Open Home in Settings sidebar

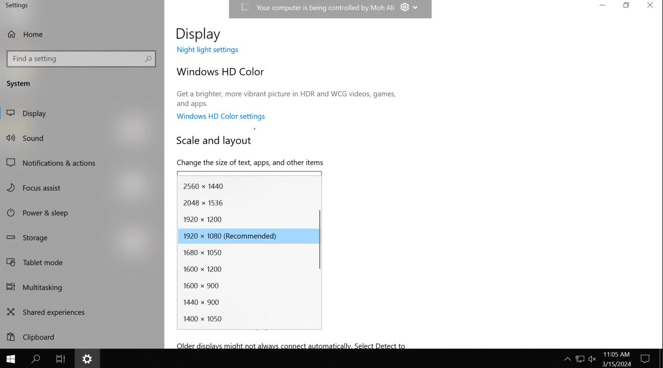33,34
